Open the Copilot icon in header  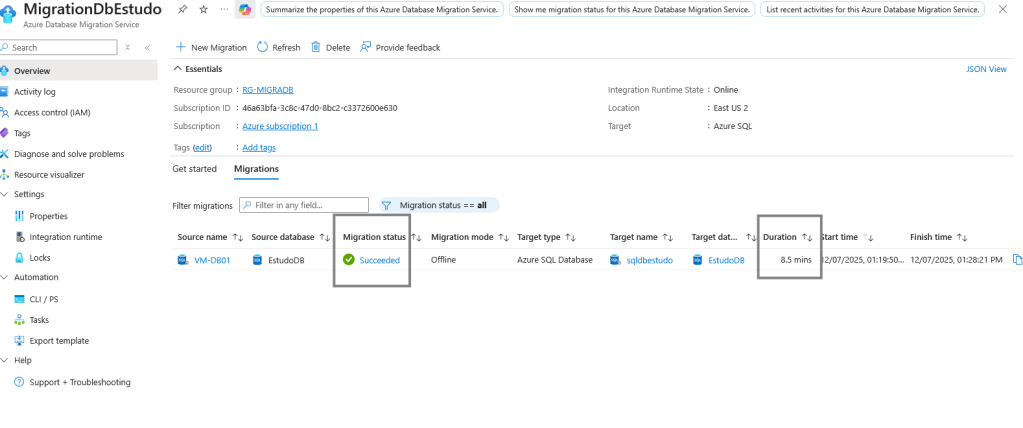click(x=244, y=9)
